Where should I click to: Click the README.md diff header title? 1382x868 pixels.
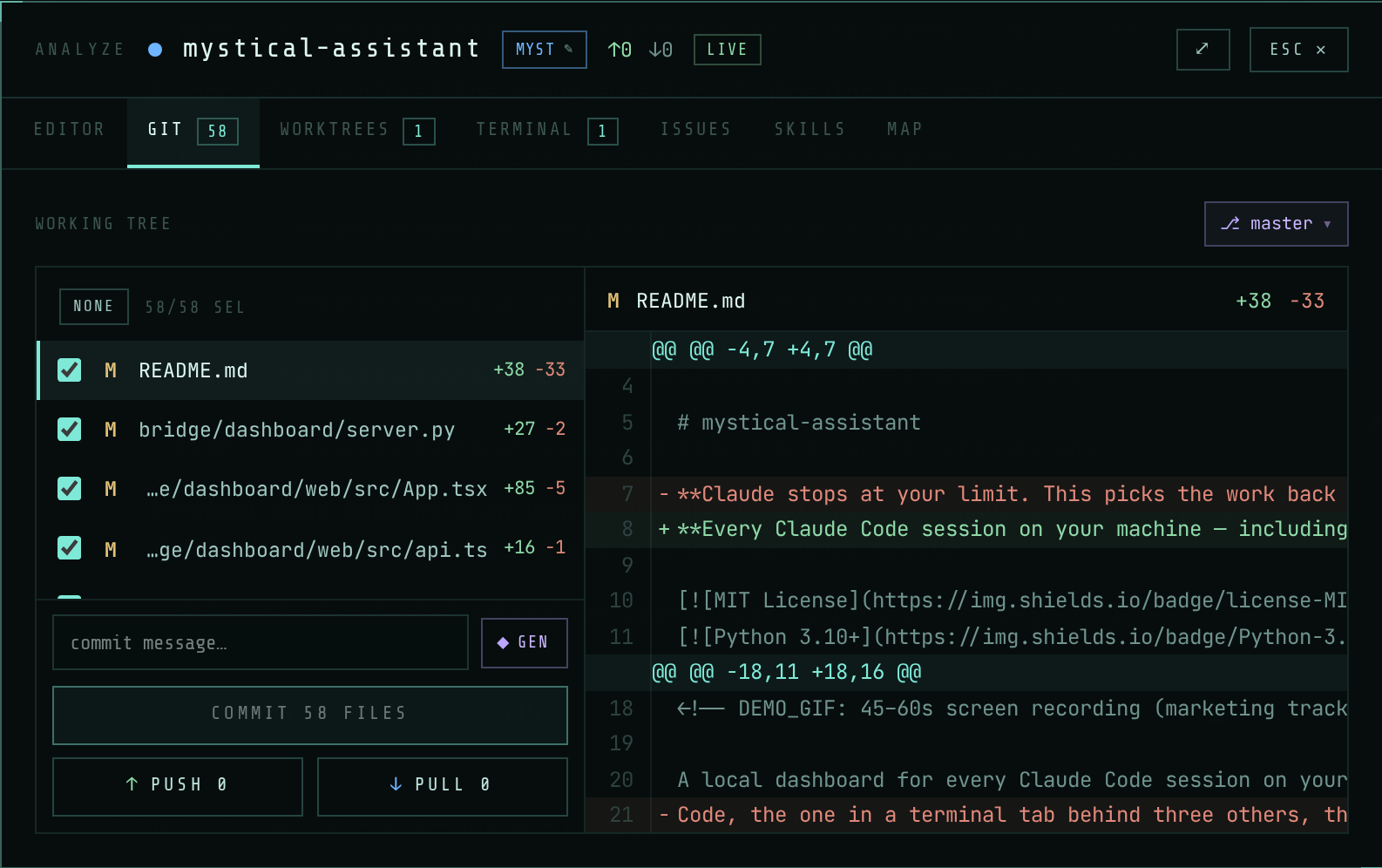[x=690, y=301]
